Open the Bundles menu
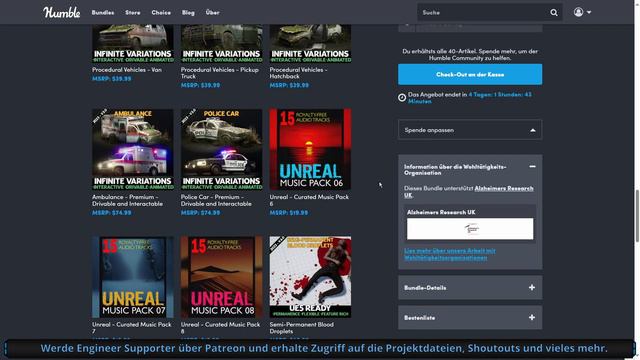640x360 pixels. click(x=103, y=13)
